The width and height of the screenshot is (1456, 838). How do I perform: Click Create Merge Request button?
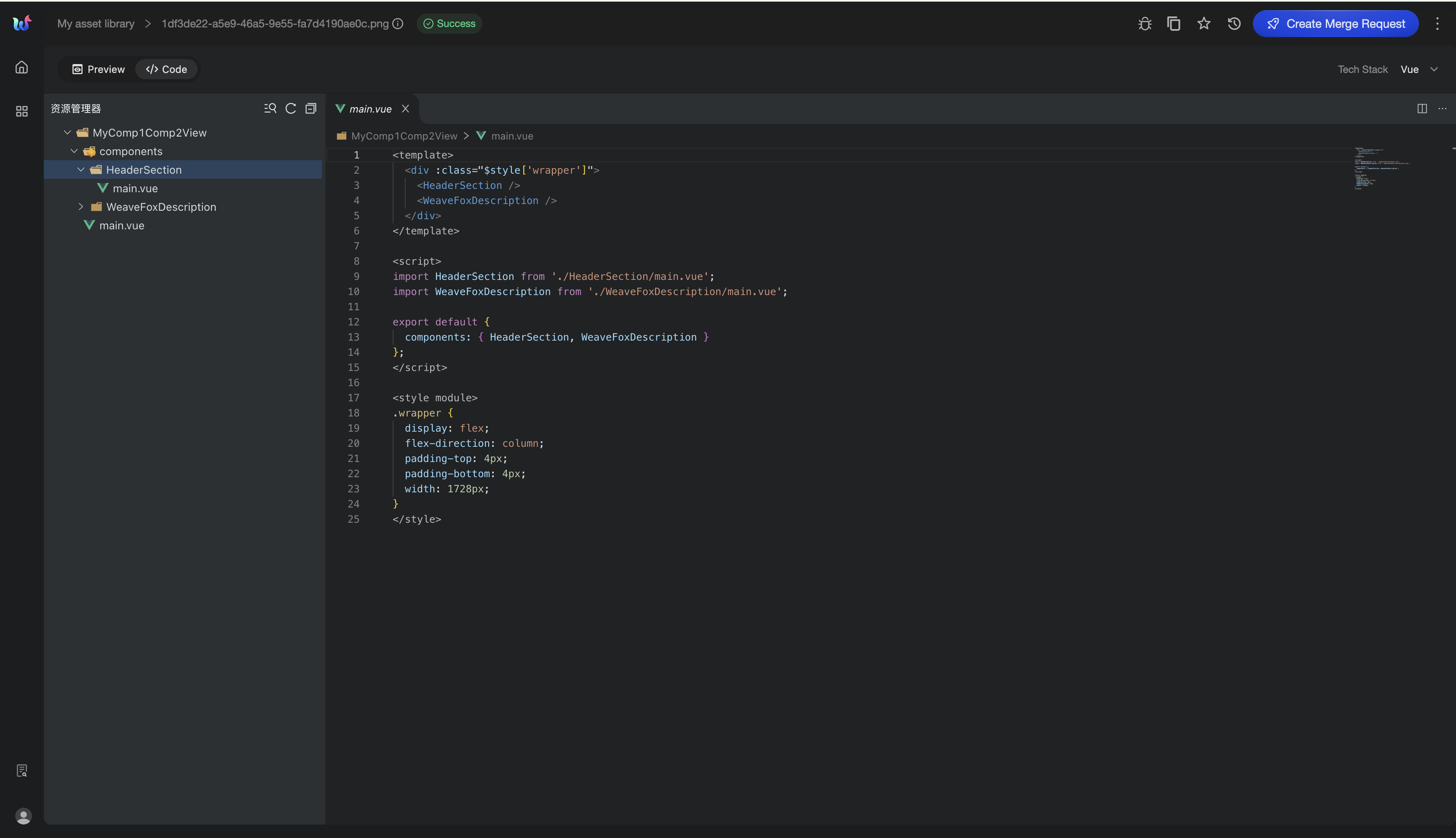1335,24
